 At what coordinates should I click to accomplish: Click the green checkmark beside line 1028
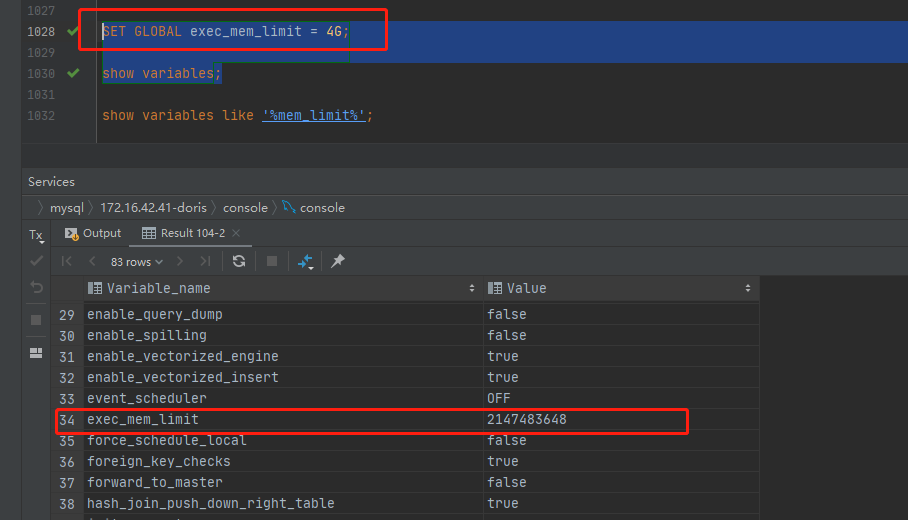click(72, 31)
